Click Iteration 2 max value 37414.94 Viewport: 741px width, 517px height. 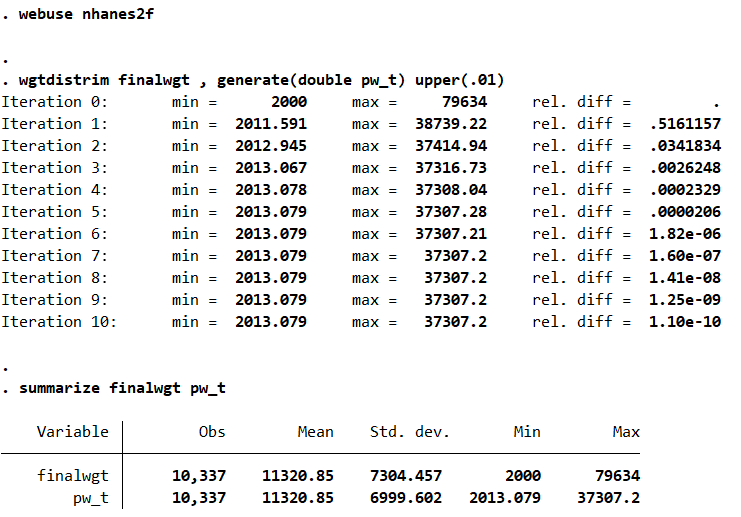pos(451,146)
